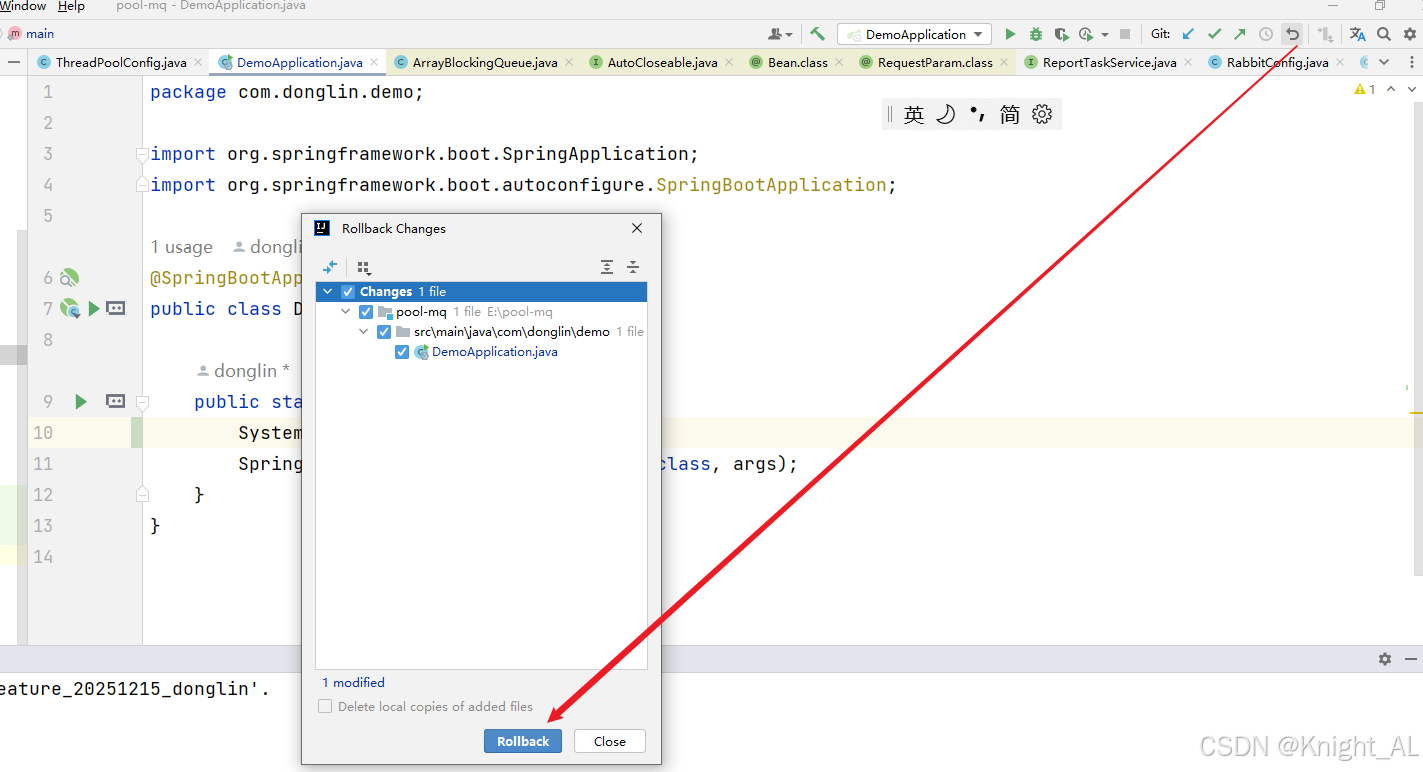
Task: Click the Build Project hammer icon
Action: (x=818, y=34)
